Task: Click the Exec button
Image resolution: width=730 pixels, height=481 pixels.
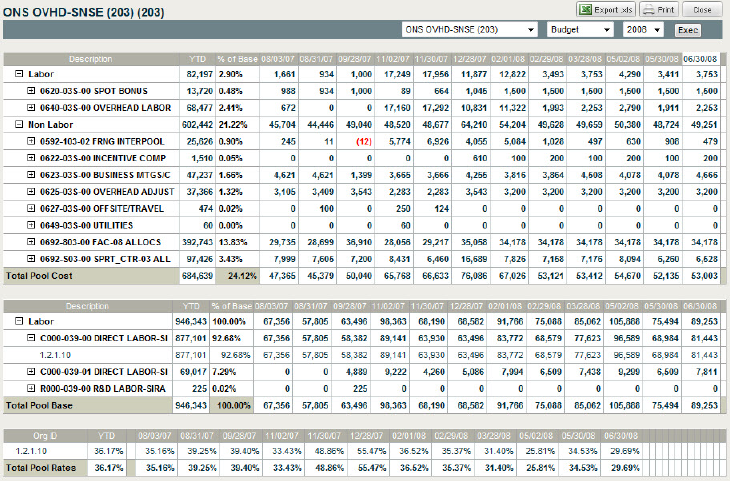Action: point(688,30)
